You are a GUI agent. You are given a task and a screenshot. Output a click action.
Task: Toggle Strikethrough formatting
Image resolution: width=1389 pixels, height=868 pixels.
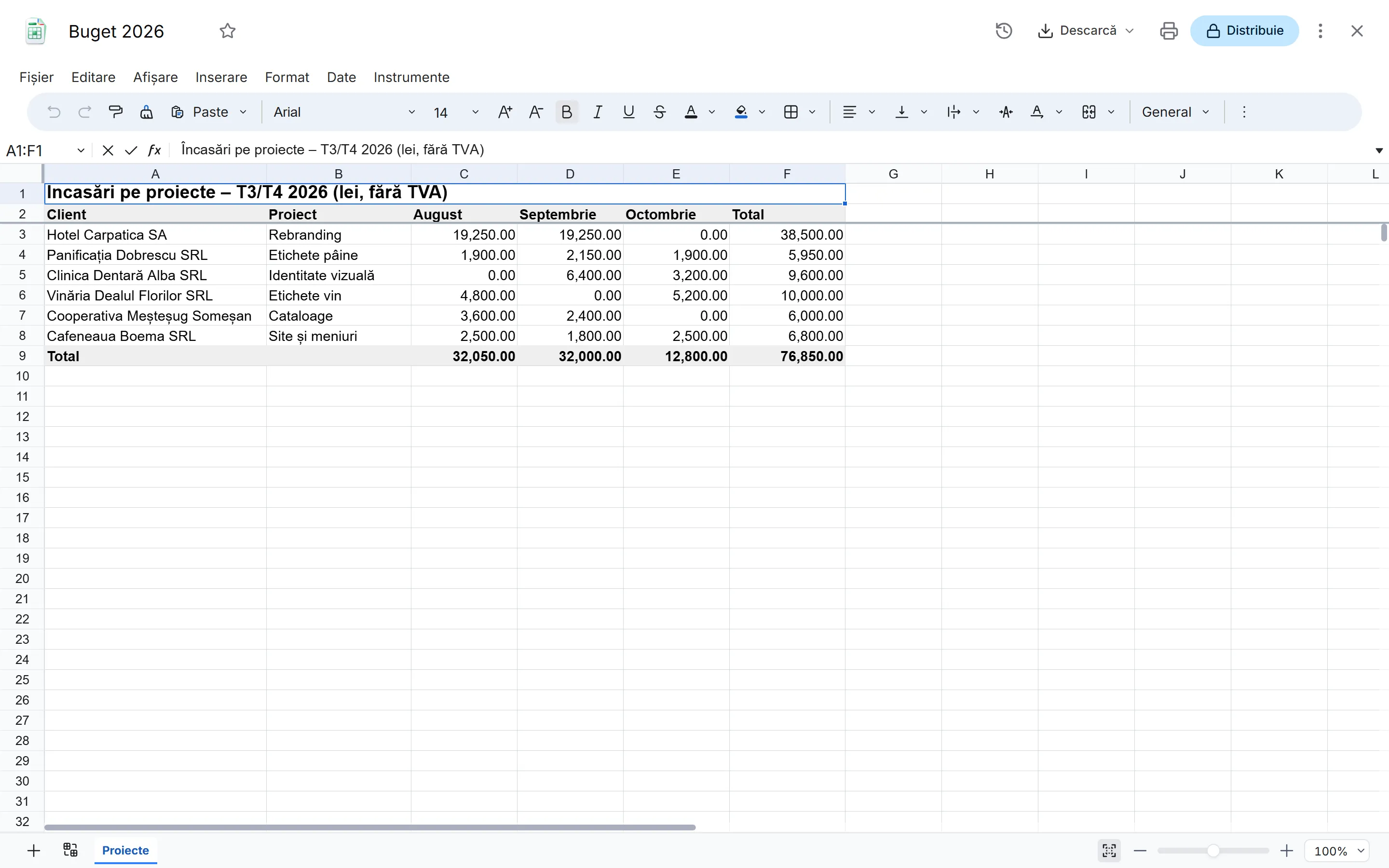(659, 112)
